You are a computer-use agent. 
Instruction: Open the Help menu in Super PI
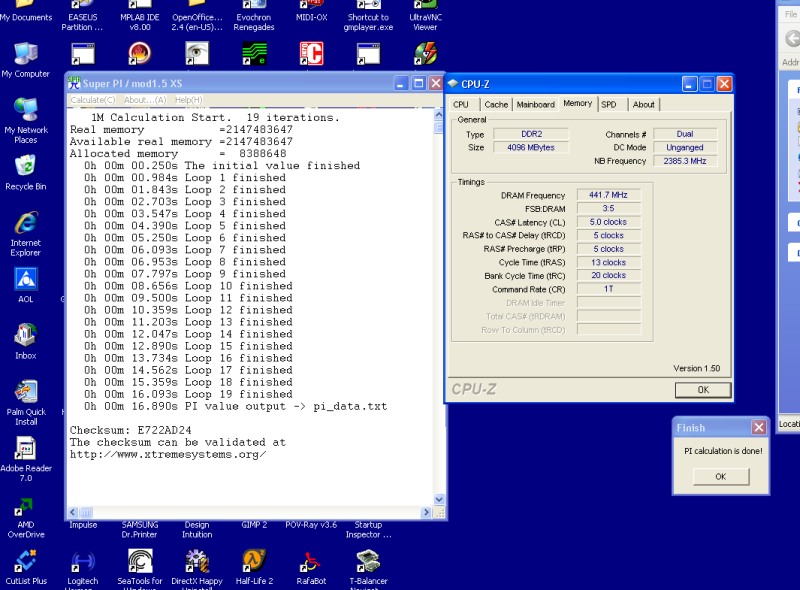click(188, 100)
